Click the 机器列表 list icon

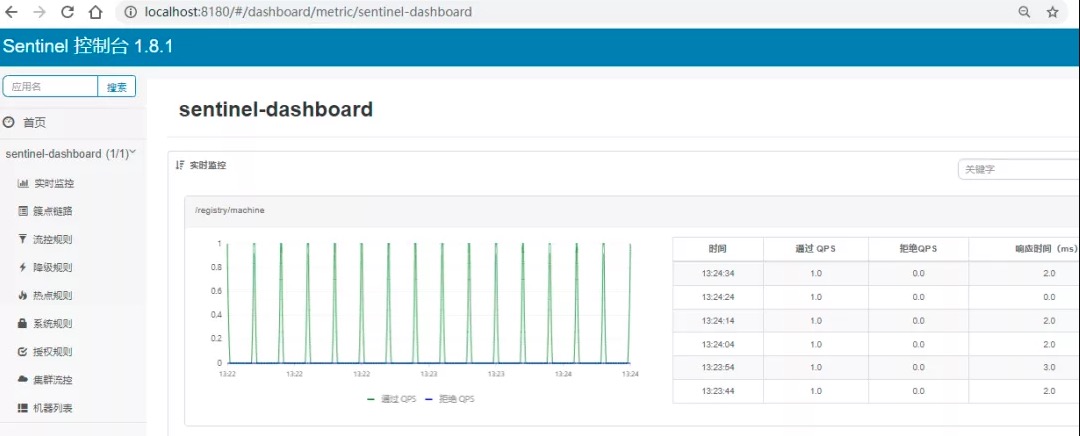pyautogui.click(x=22, y=408)
